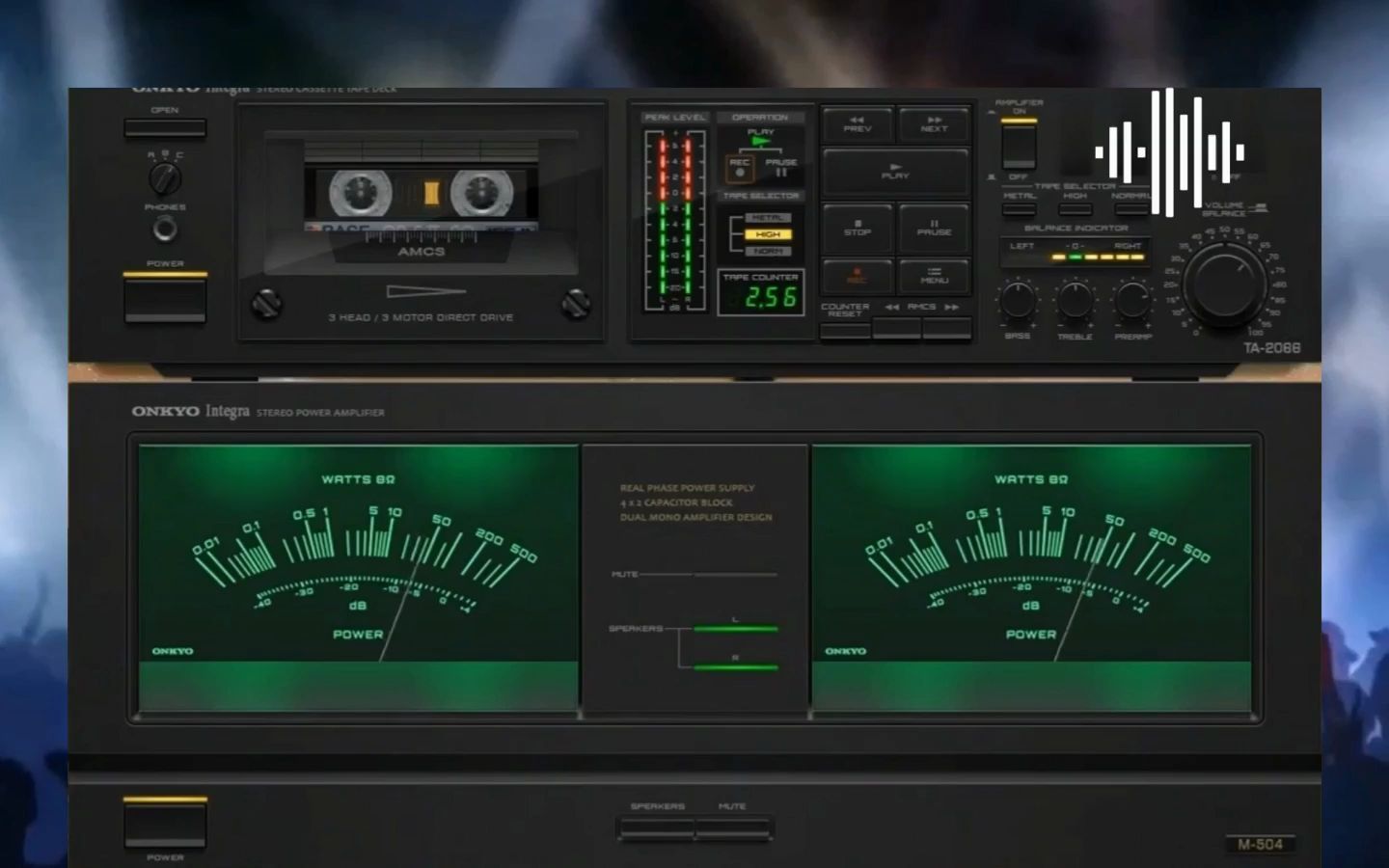Image resolution: width=1389 pixels, height=868 pixels.
Task: Click the tape counter display showing 2.56
Action: point(761,297)
